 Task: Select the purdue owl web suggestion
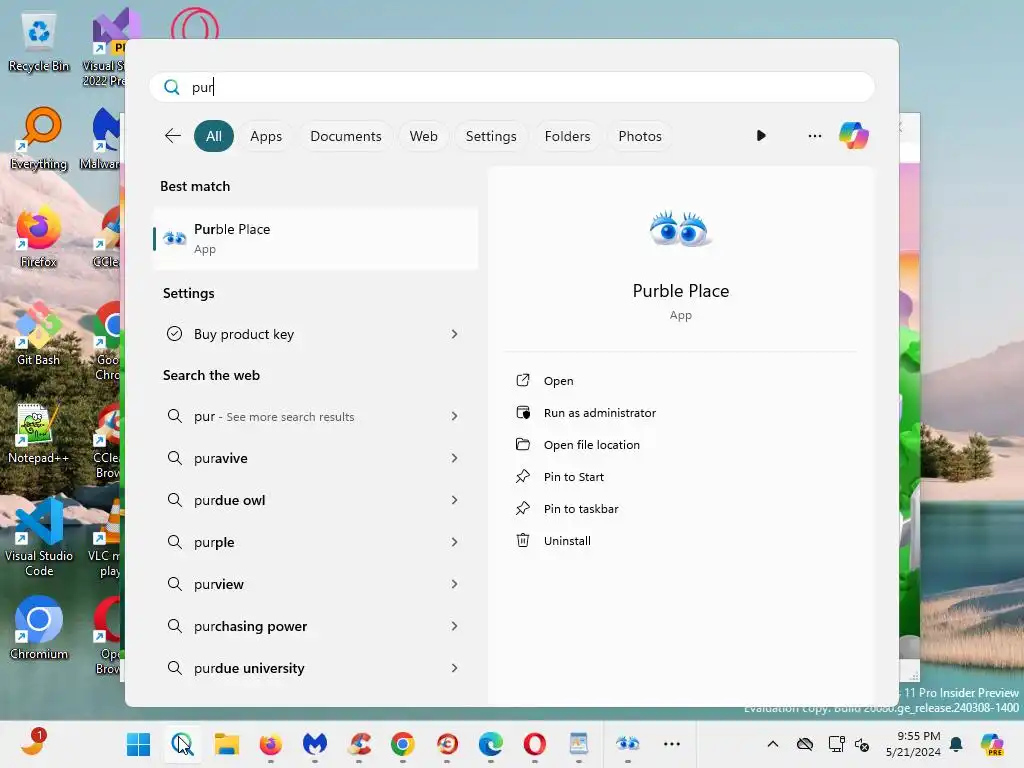[315, 500]
